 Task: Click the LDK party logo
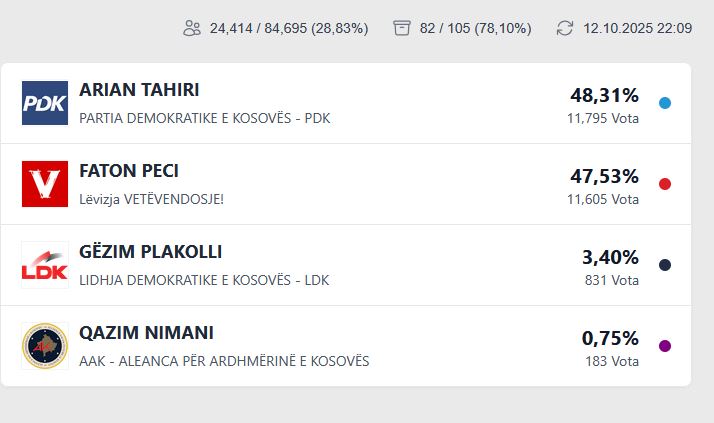[x=45, y=265]
